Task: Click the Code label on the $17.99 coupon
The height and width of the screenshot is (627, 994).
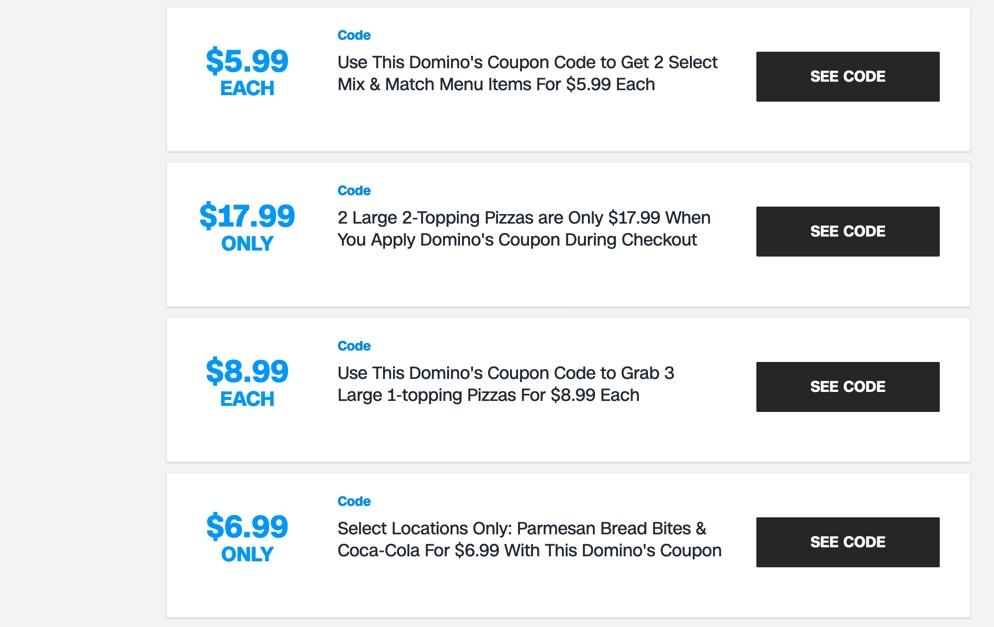Action: (x=354, y=190)
